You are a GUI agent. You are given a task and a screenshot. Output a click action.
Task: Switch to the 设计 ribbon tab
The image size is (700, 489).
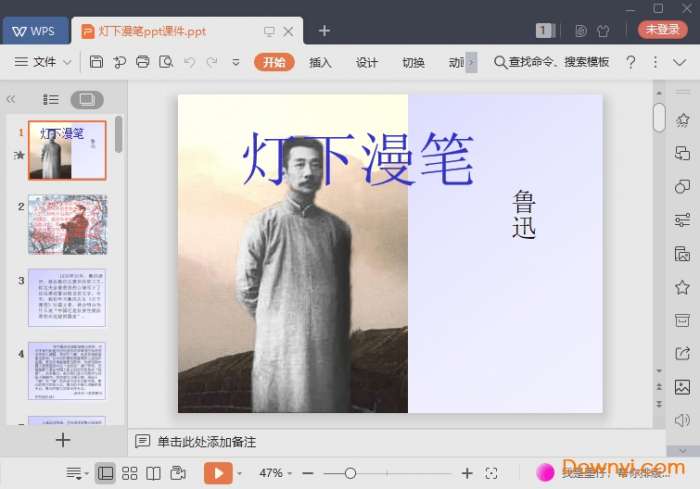pyautogui.click(x=367, y=62)
